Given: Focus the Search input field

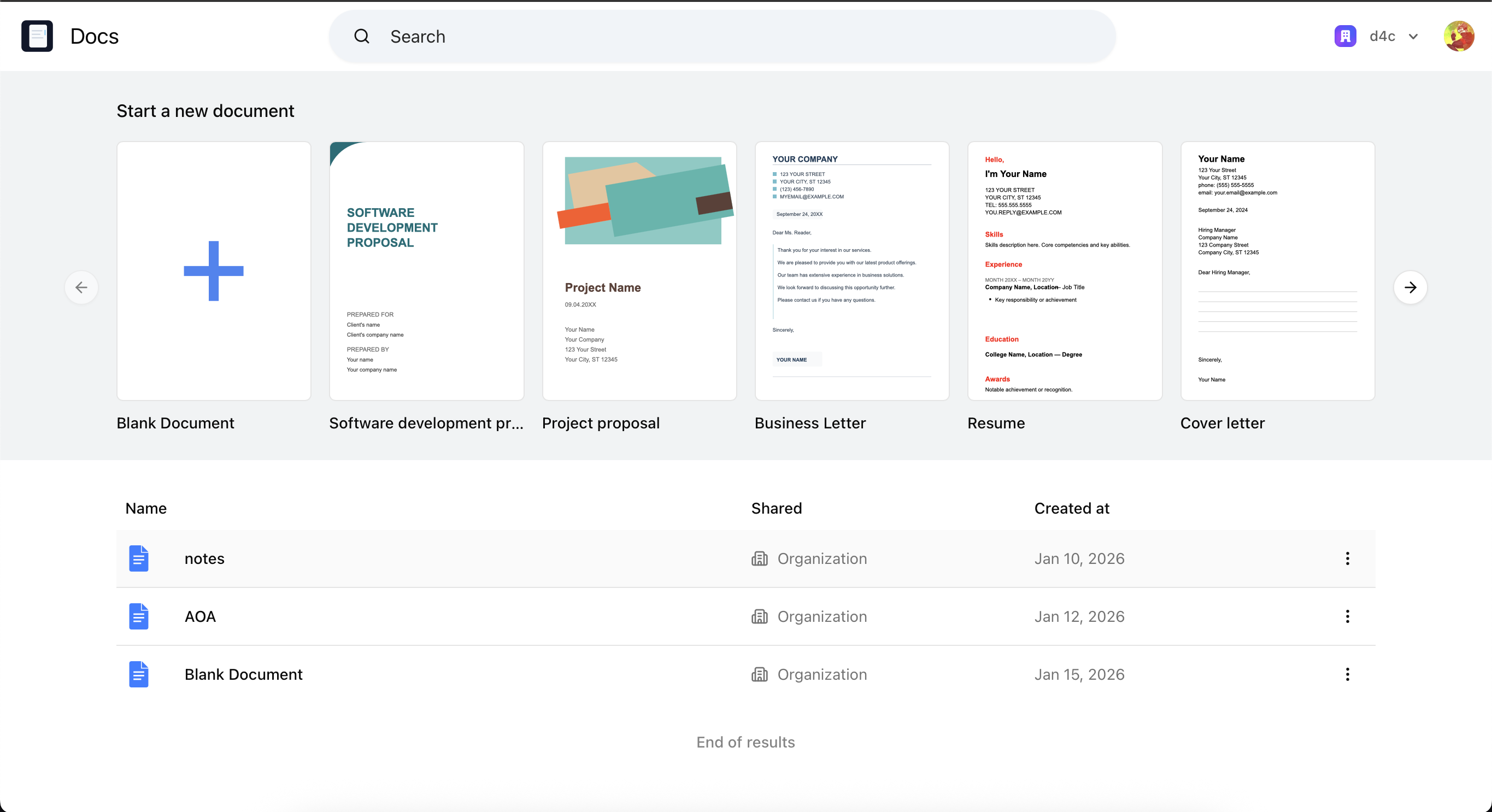Looking at the screenshot, I should tap(724, 37).
